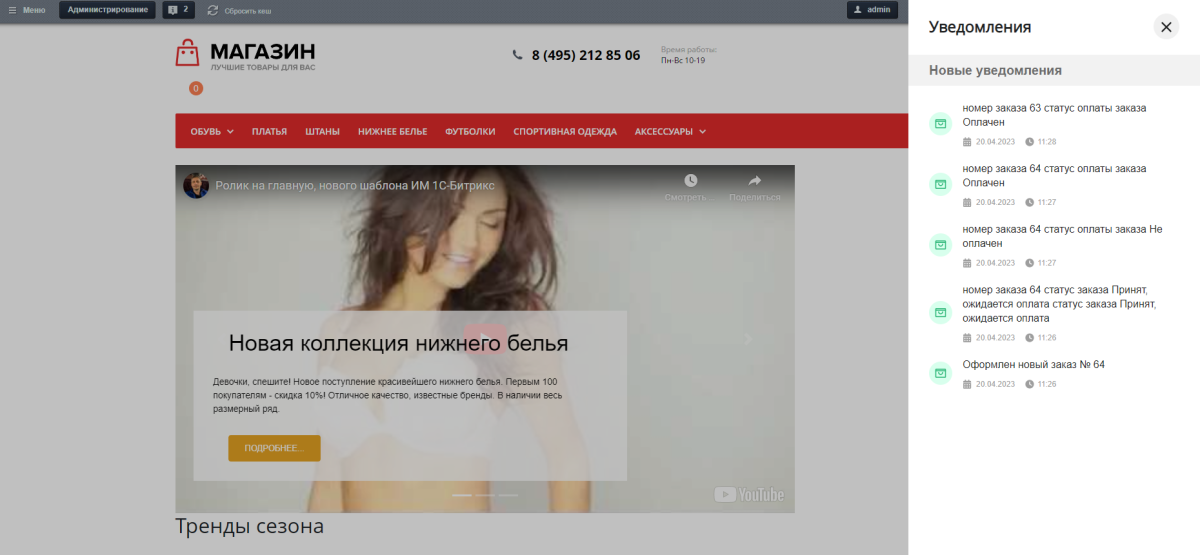Open the Администрирование panel button
Screen dimensions: 1200x555
pos(107,10)
